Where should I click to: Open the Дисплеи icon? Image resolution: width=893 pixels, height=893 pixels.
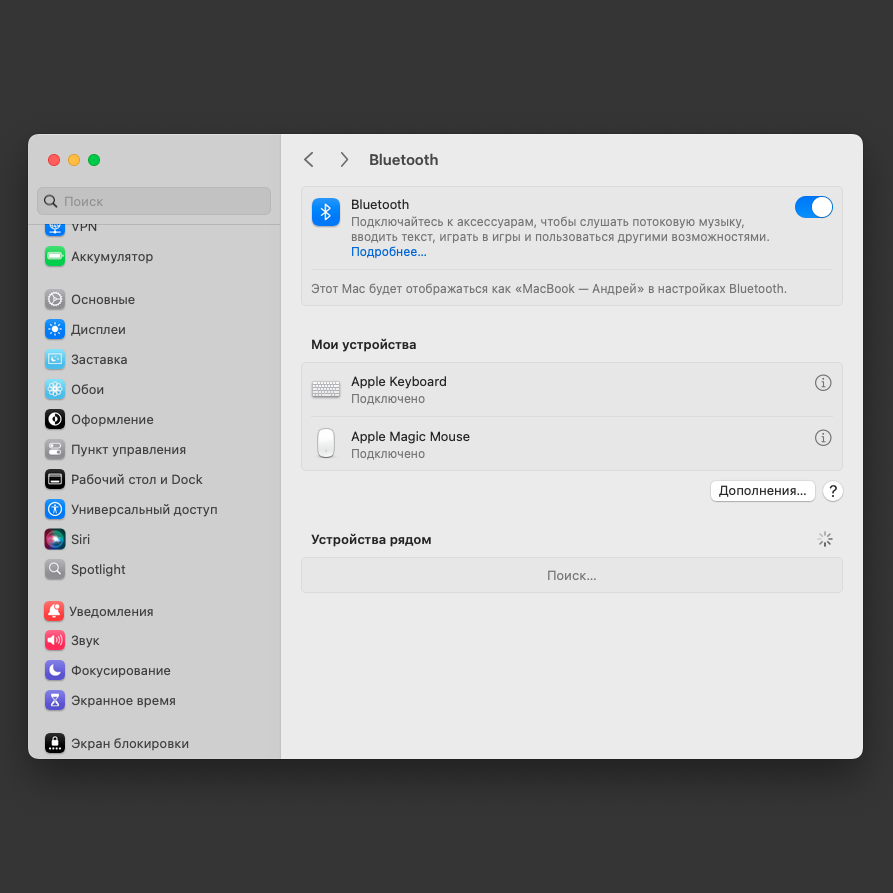click(x=55, y=329)
